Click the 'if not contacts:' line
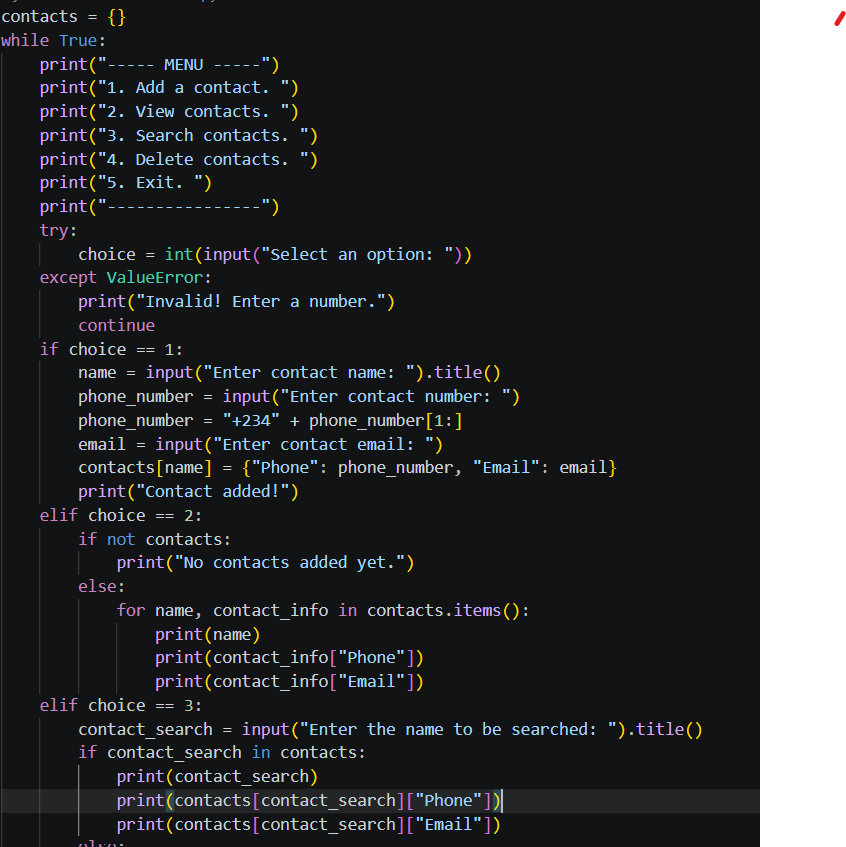This screenshot has width=846, height=847. point(155,539)
